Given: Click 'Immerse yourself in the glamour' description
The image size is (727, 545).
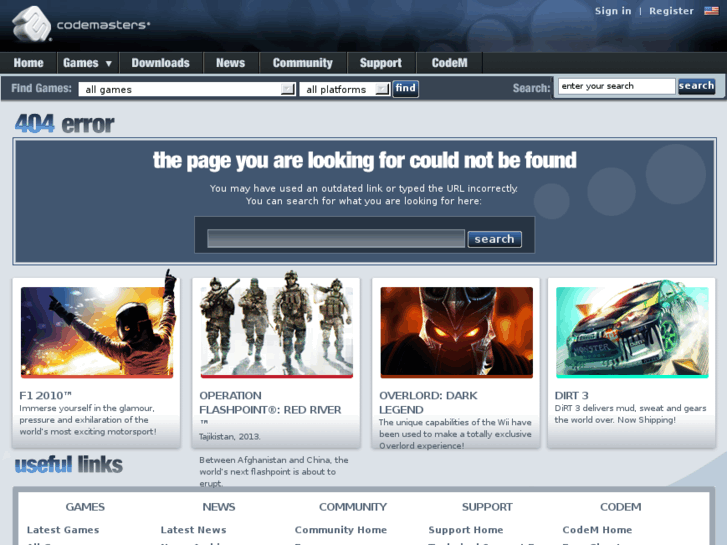Looking at the screenshot, I should 88,420.
